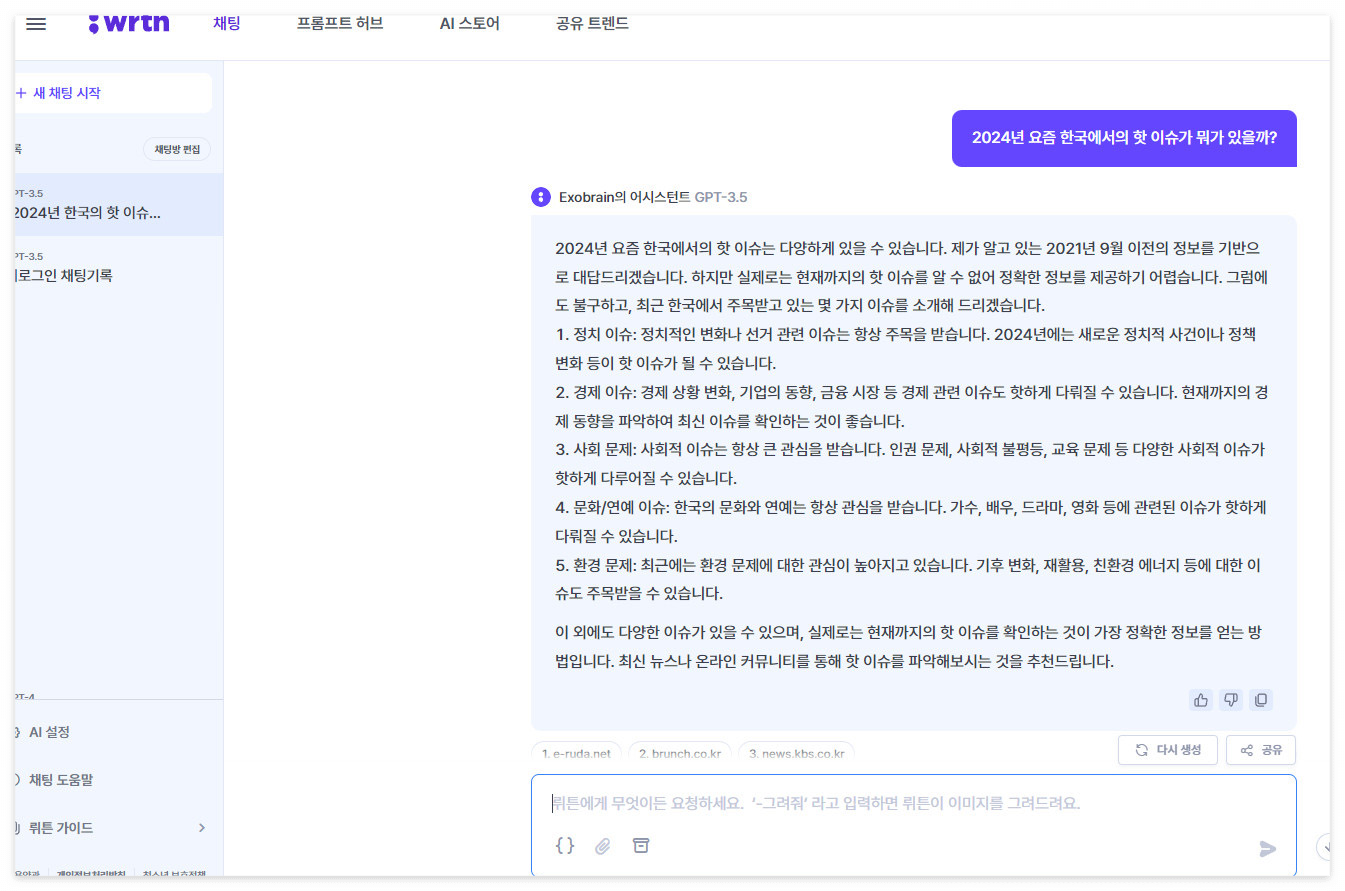
Task: Share the conversation with 공유 button
Action: click(1261, 750)
